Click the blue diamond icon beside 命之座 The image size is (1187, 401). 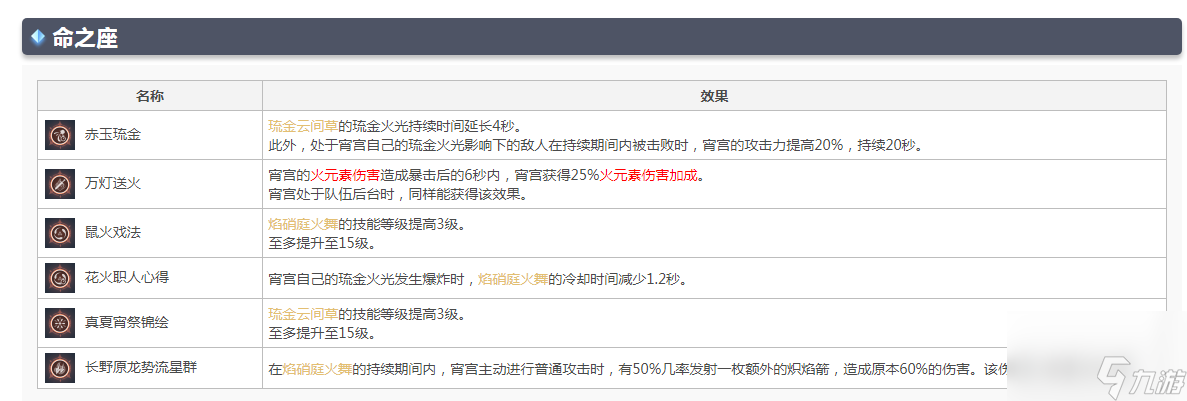(38, 37)
